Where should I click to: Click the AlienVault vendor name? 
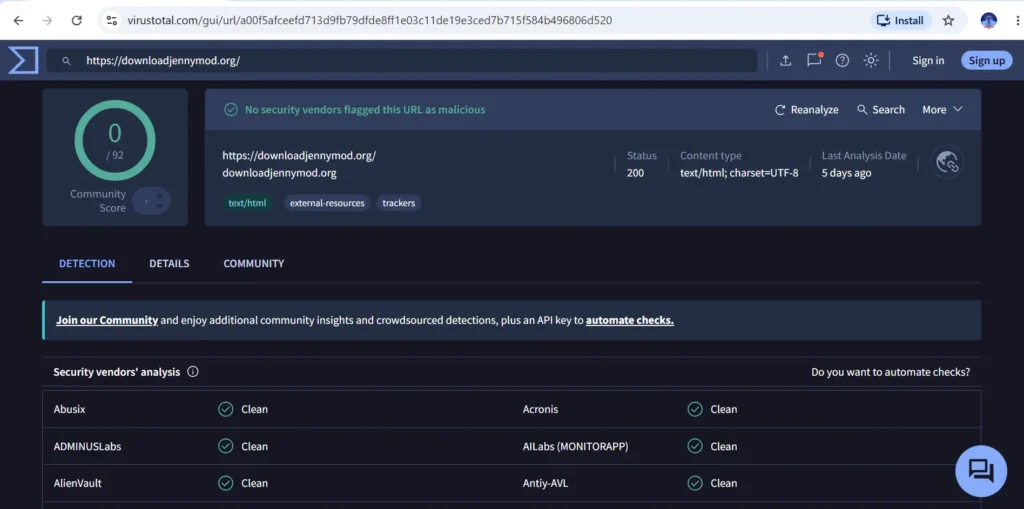point(78,483)
